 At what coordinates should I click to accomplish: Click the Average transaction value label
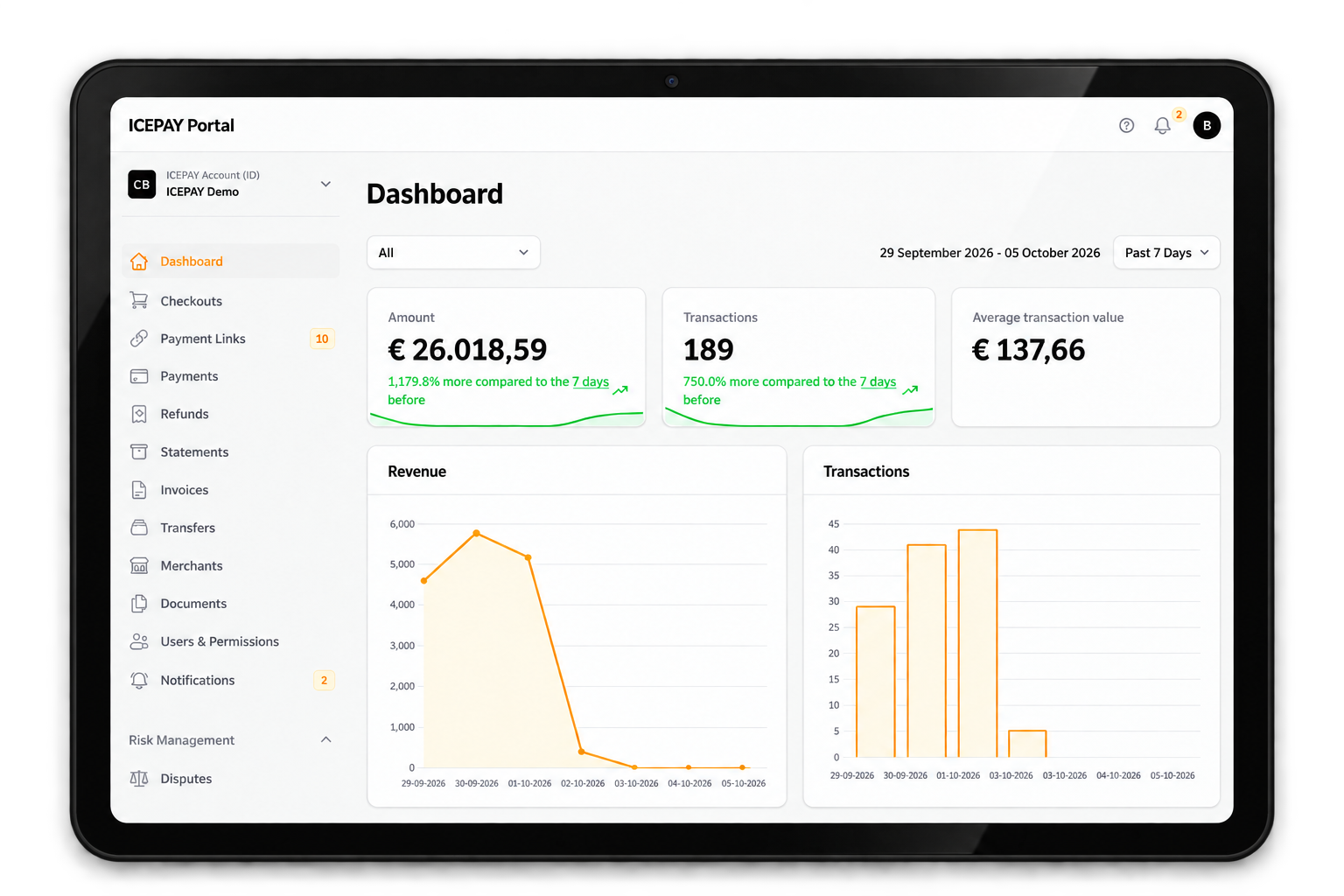(x=1048, y=318)
